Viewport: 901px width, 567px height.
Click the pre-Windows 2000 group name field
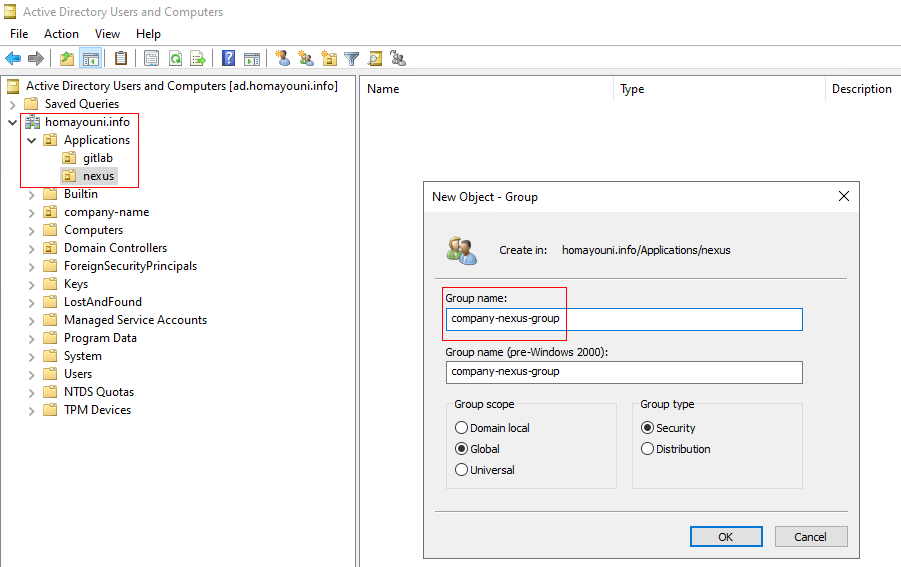coord(624,372)
